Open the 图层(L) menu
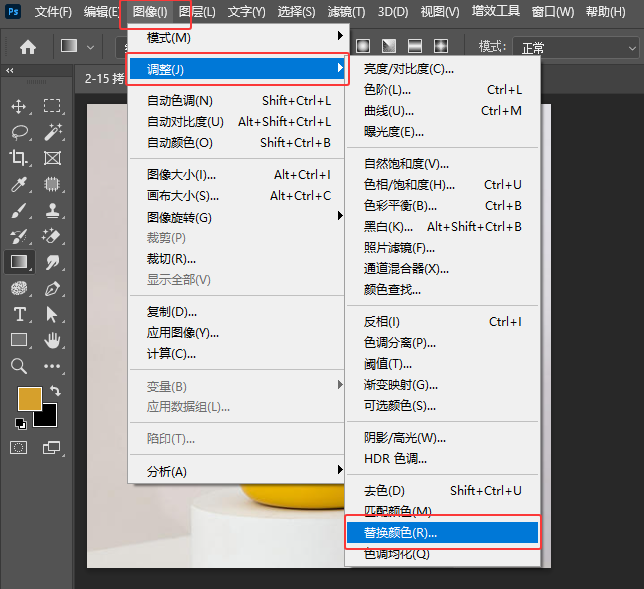This screenshot has height=589, width=644. pyautogui.click(x=197, y=12)
